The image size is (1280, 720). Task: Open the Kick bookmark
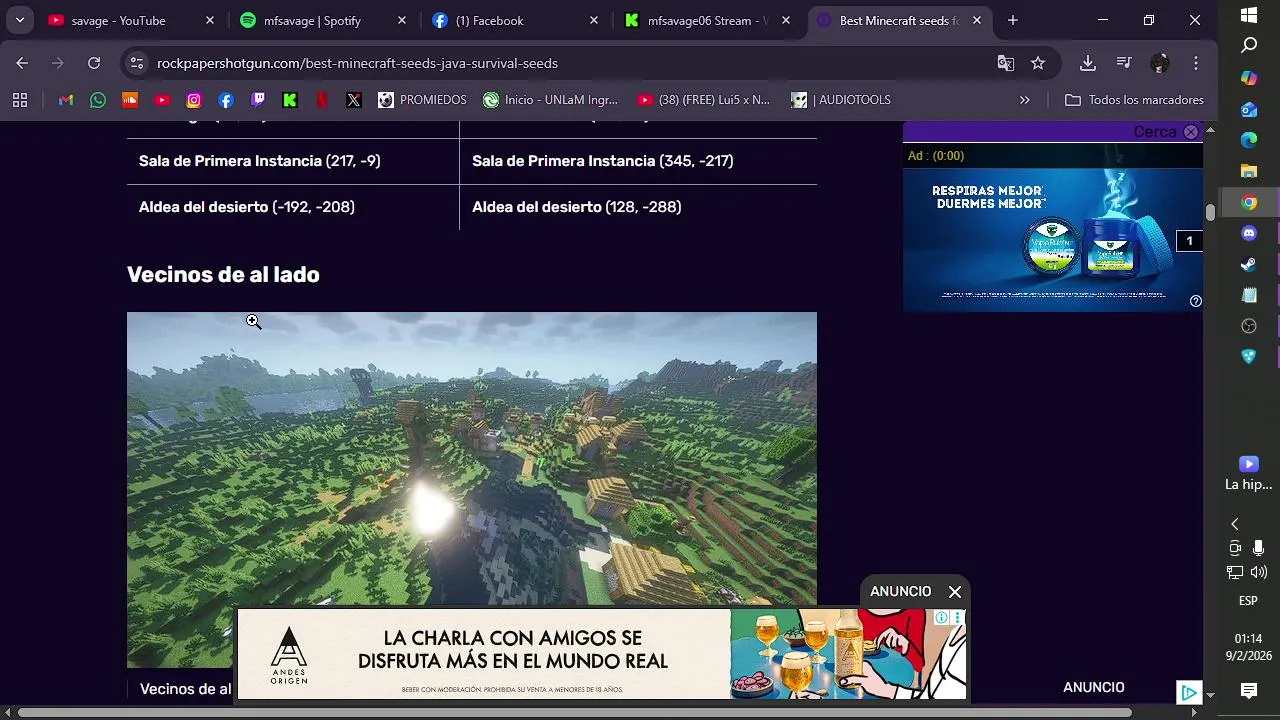pyautogui.click(x=290, y=100)
